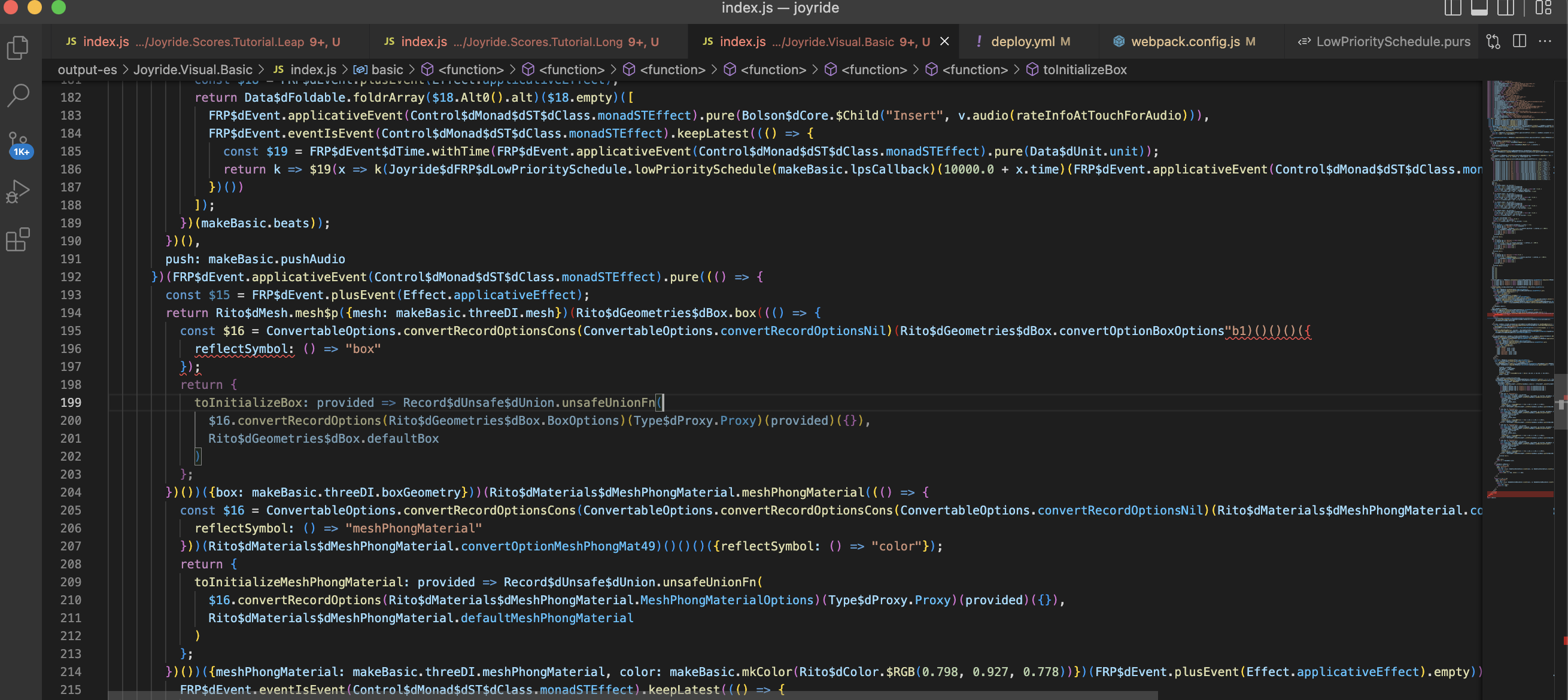Image resolution: width=1568 pixels, height=700 pixels.
Task: Click the More Actions ellipsis icon
Action: click(1546, 41)
